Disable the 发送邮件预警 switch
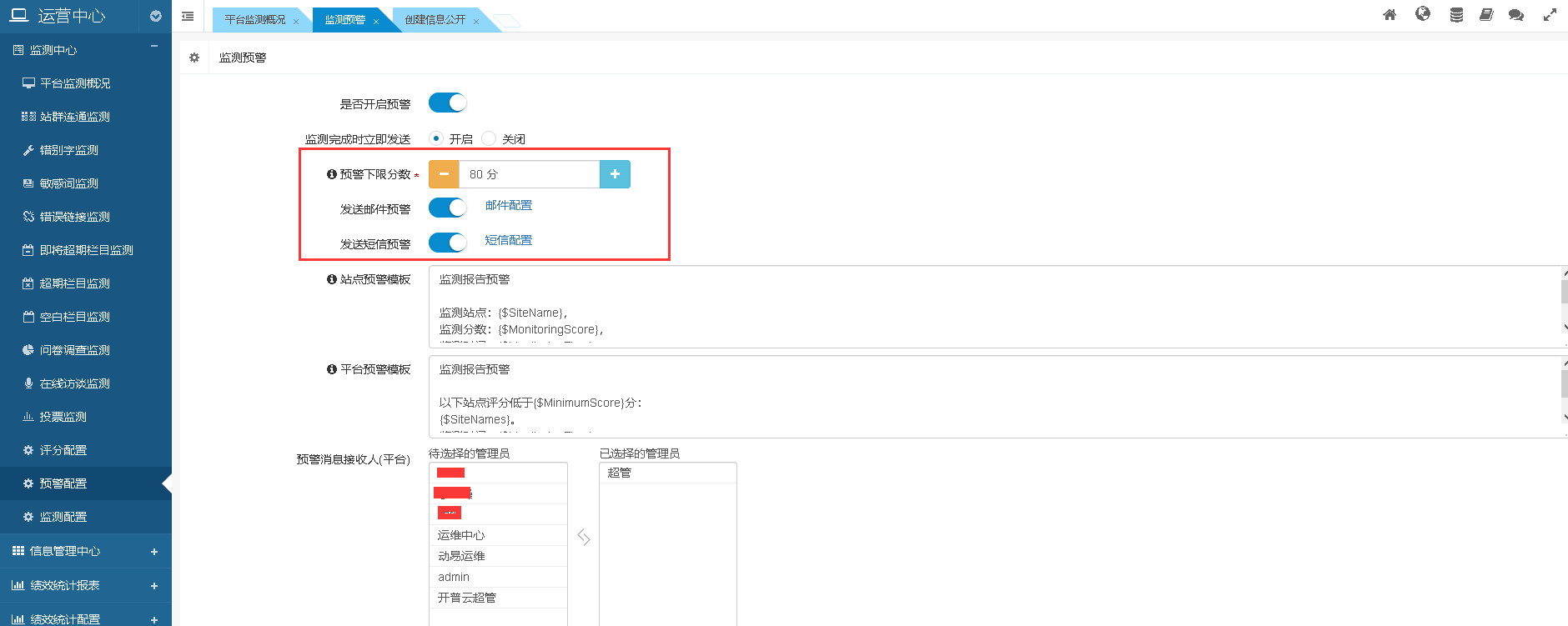Viewport: 1568px width, 626px height. coord(447,208)
